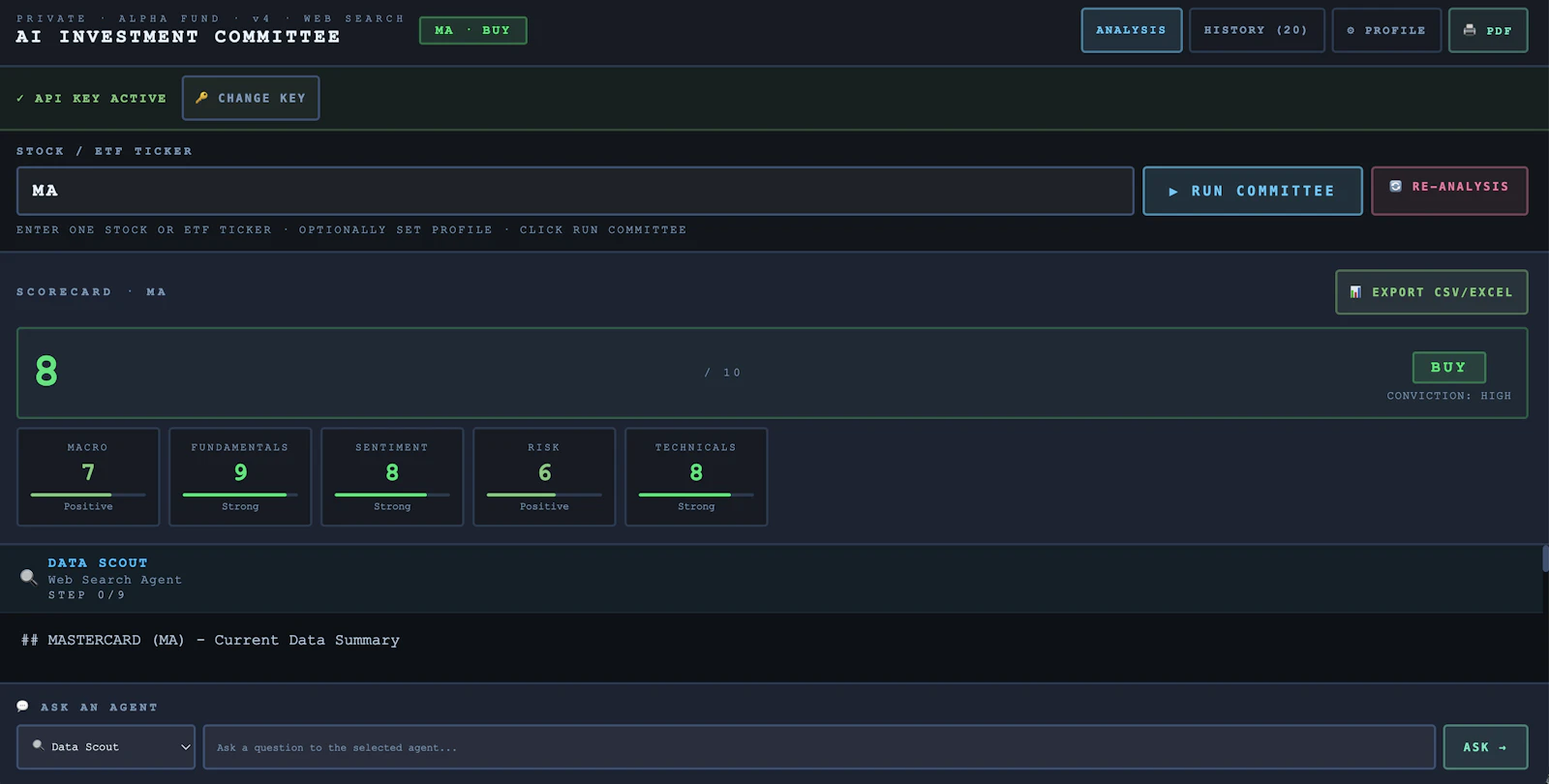Open the Profile tab

[1386, 30]
